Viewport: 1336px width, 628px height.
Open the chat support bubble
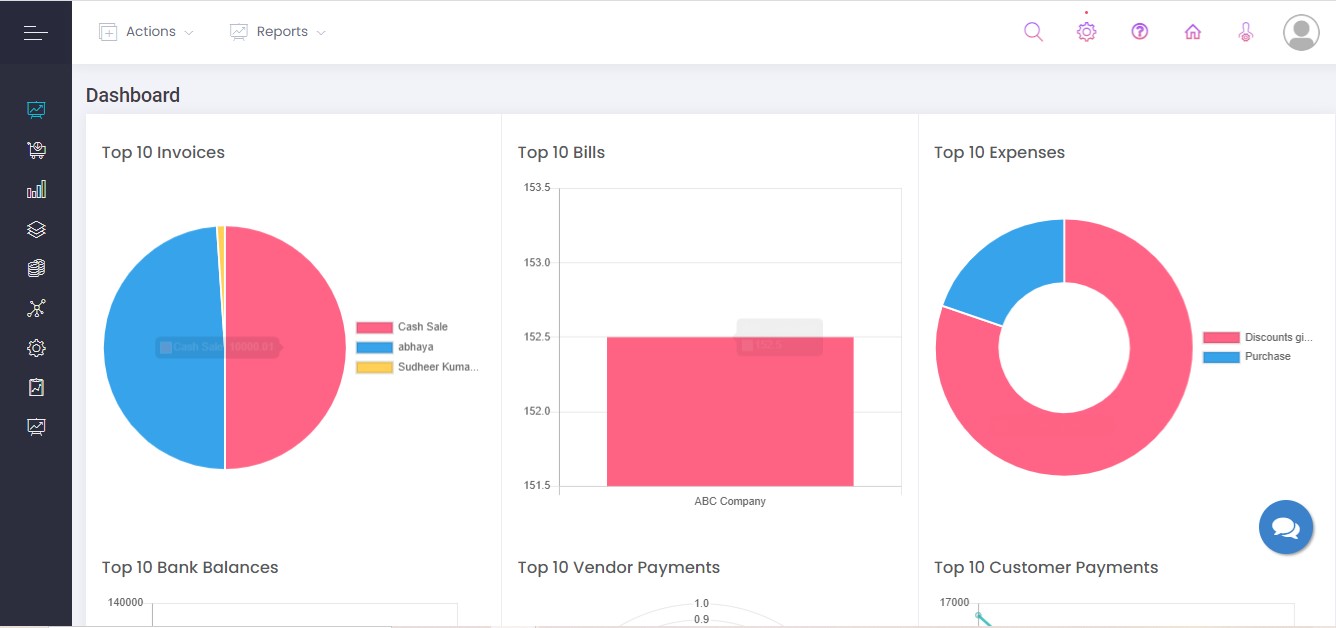[x=1286, y=527]
